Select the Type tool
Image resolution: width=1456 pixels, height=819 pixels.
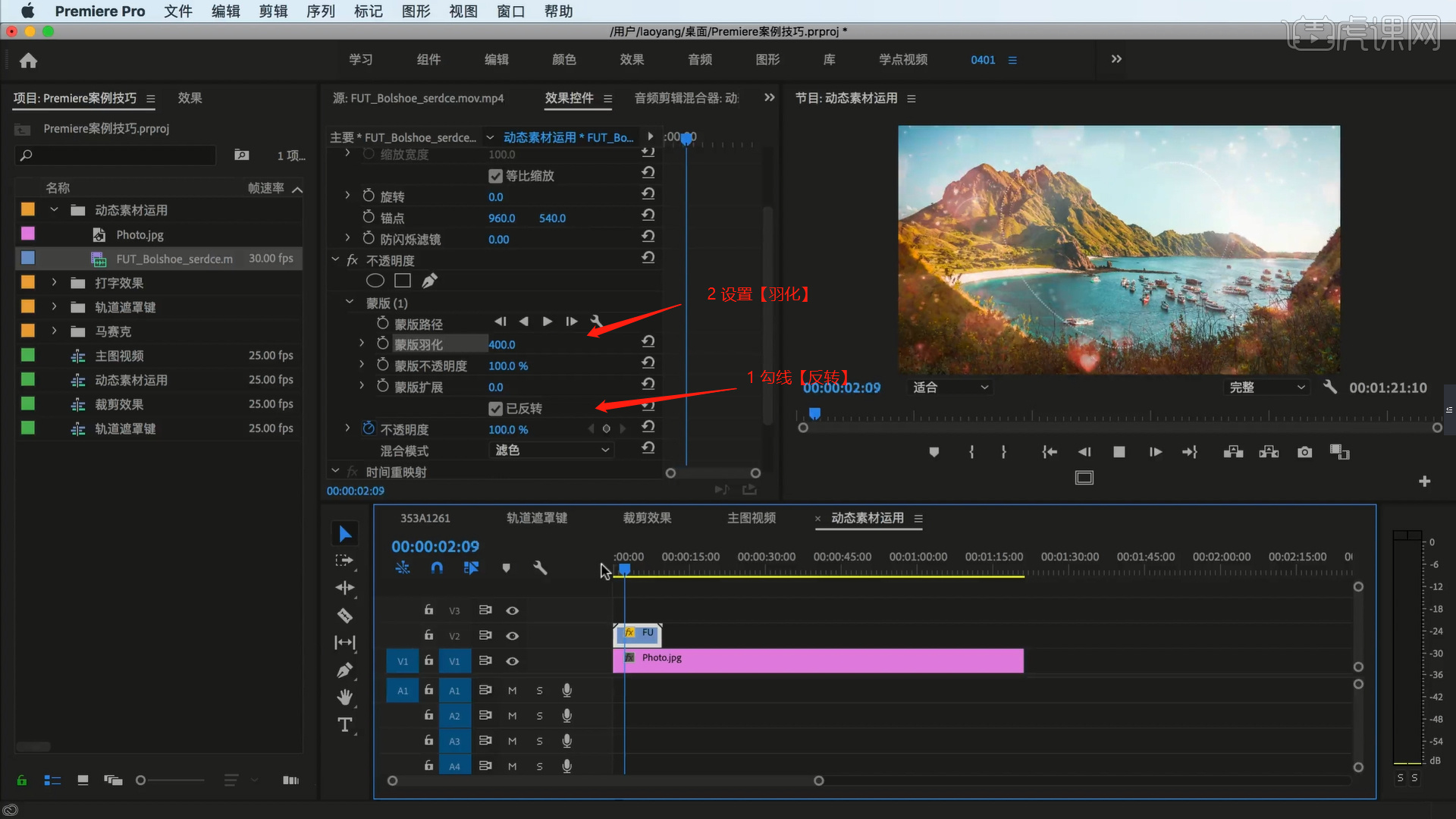(x=345, y=725)
